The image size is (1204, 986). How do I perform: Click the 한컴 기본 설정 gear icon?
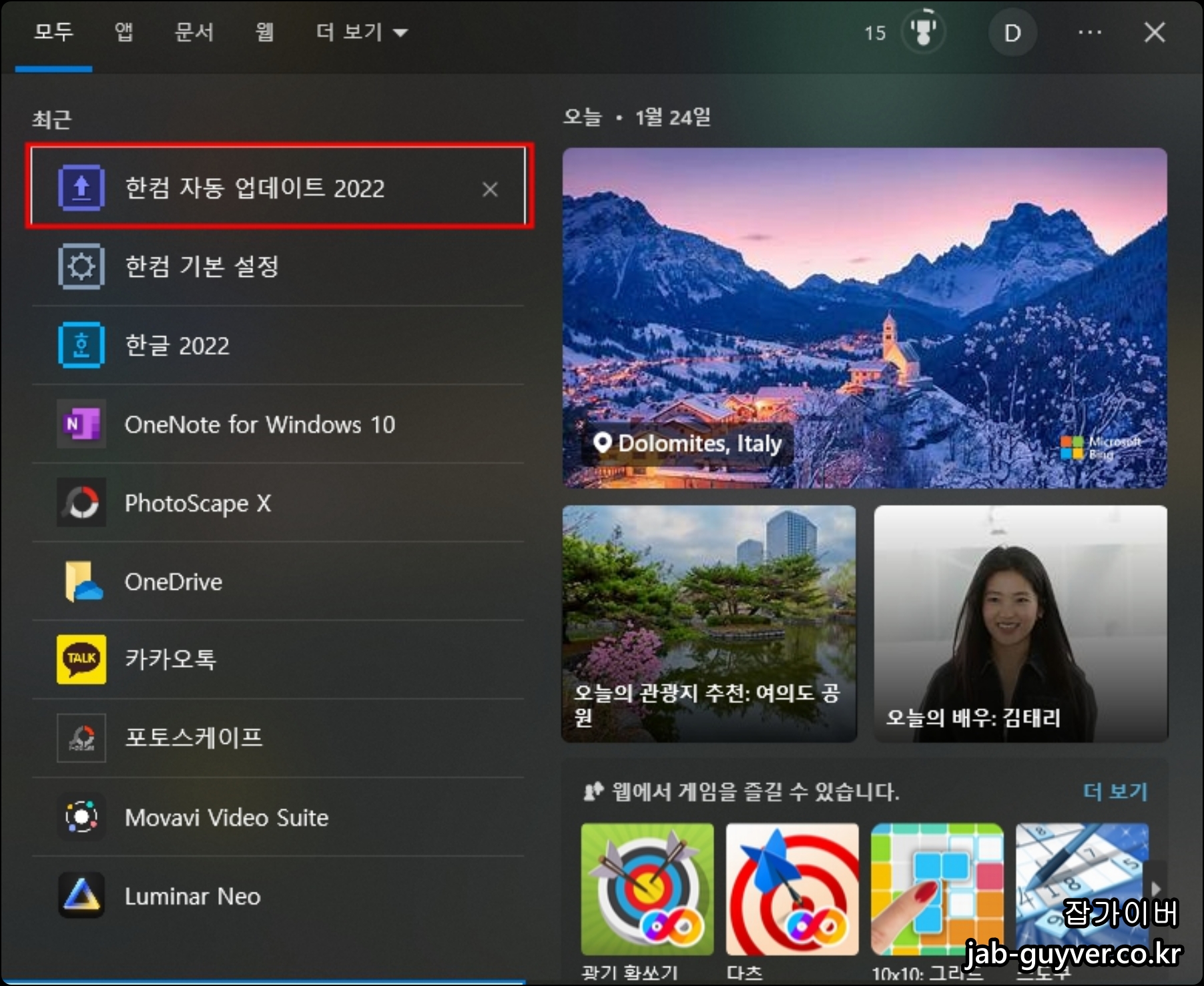tap(81, 266)
